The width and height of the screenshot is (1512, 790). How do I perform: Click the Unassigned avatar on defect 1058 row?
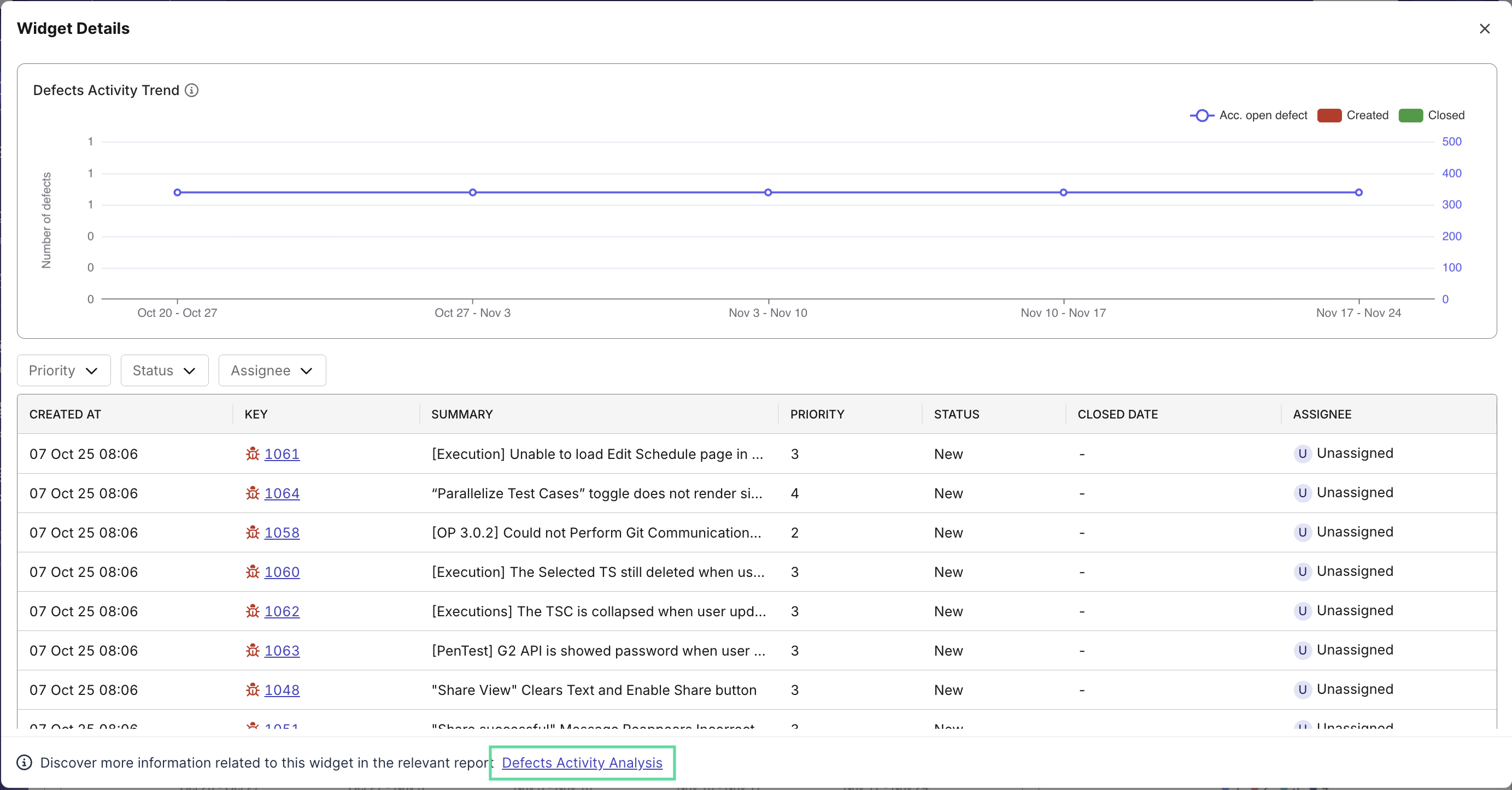1303,533
